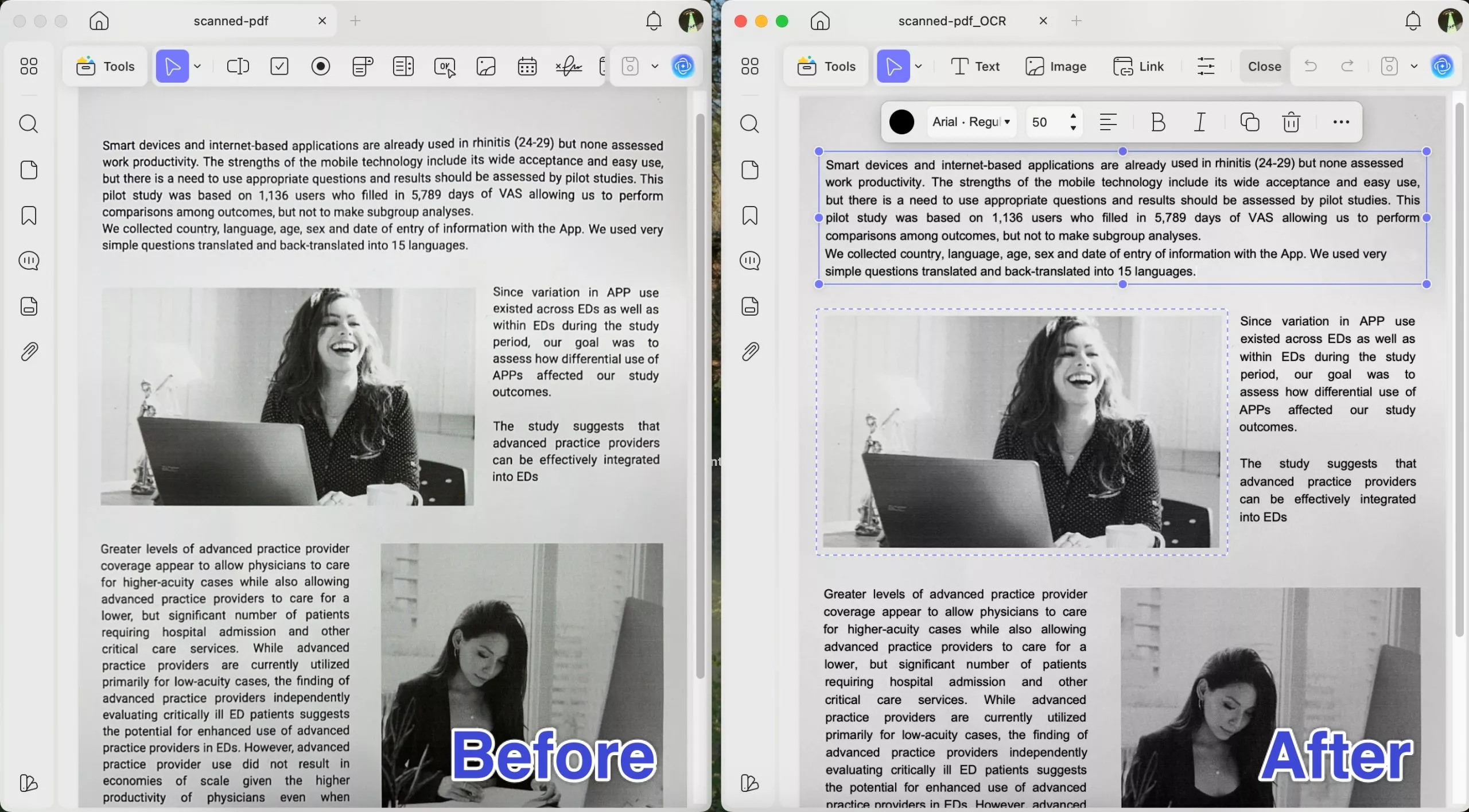Click the undo icon in the OCR window
The width and height of the screenshot is (1469, 812).
click(1310, 66)
